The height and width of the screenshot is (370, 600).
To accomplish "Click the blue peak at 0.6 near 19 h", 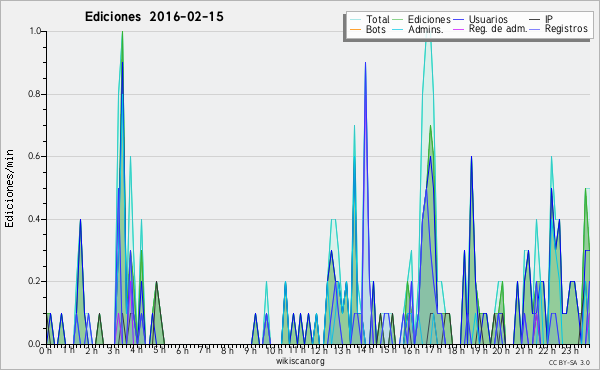I will click(x=471, y=158).
